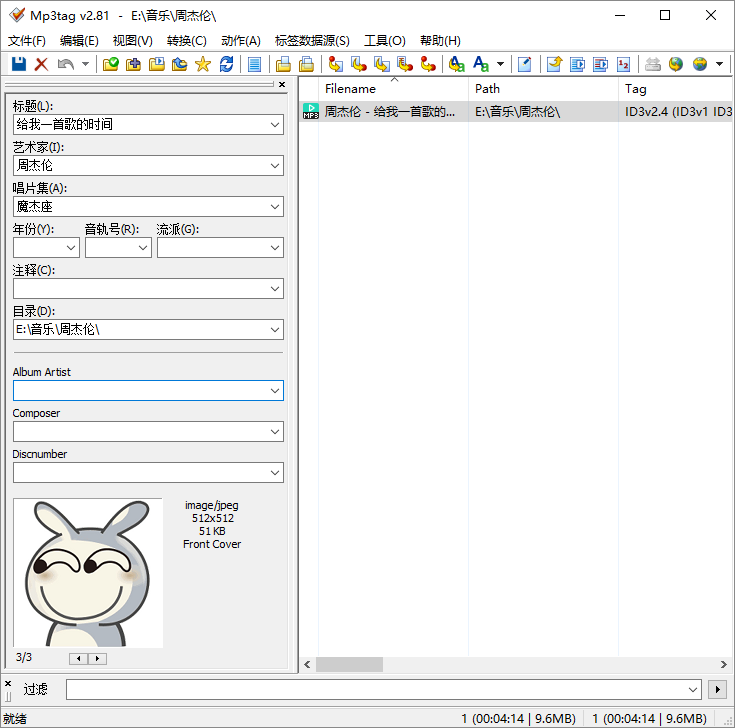The height and width of the screenshot is (728, 735).
Task: Click into the 过滤 filter text field
Action: click(x=380, y=689)
